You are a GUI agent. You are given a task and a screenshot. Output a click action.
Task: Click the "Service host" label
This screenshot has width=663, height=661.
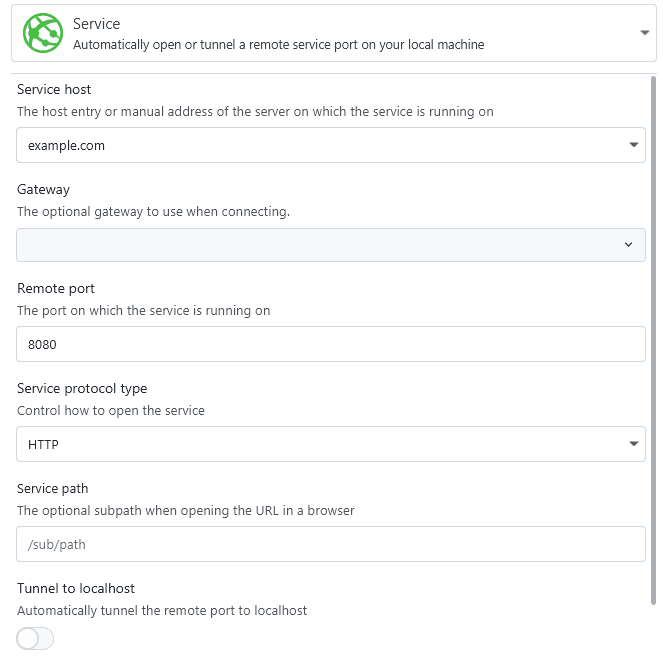54,90
